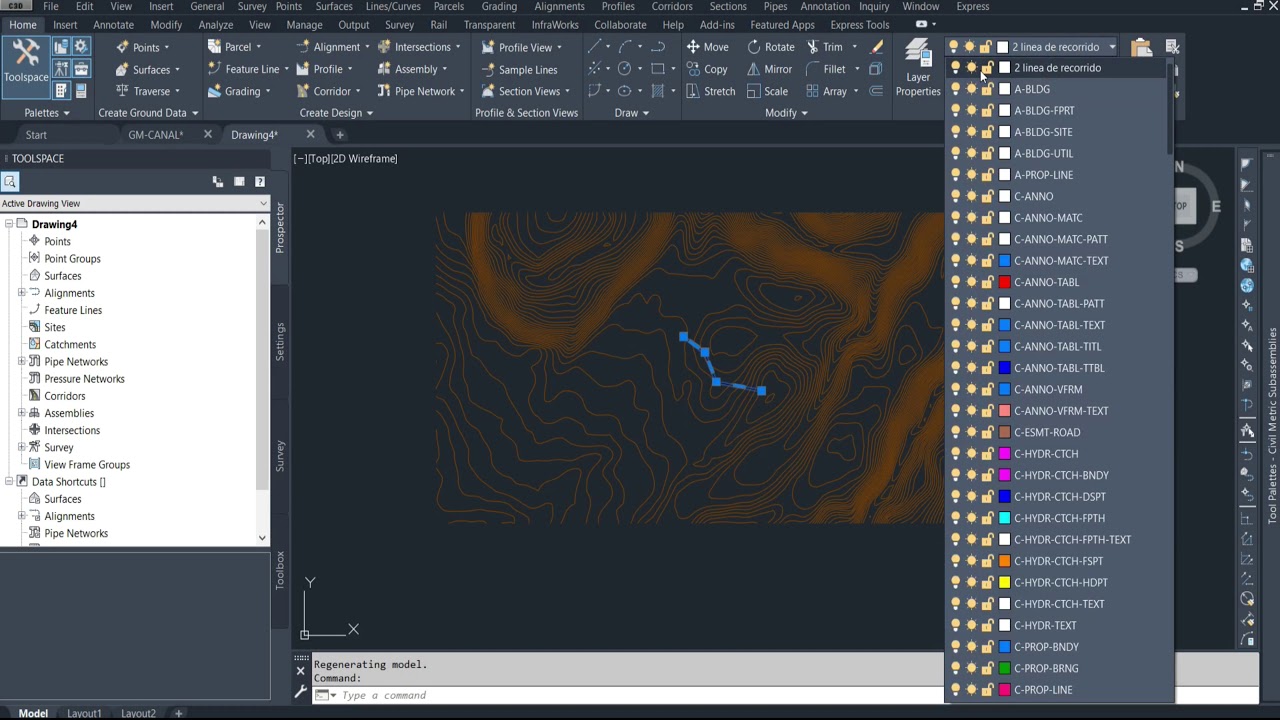
Task: Click the Intersections tool in ribbon
Action: 419,47
